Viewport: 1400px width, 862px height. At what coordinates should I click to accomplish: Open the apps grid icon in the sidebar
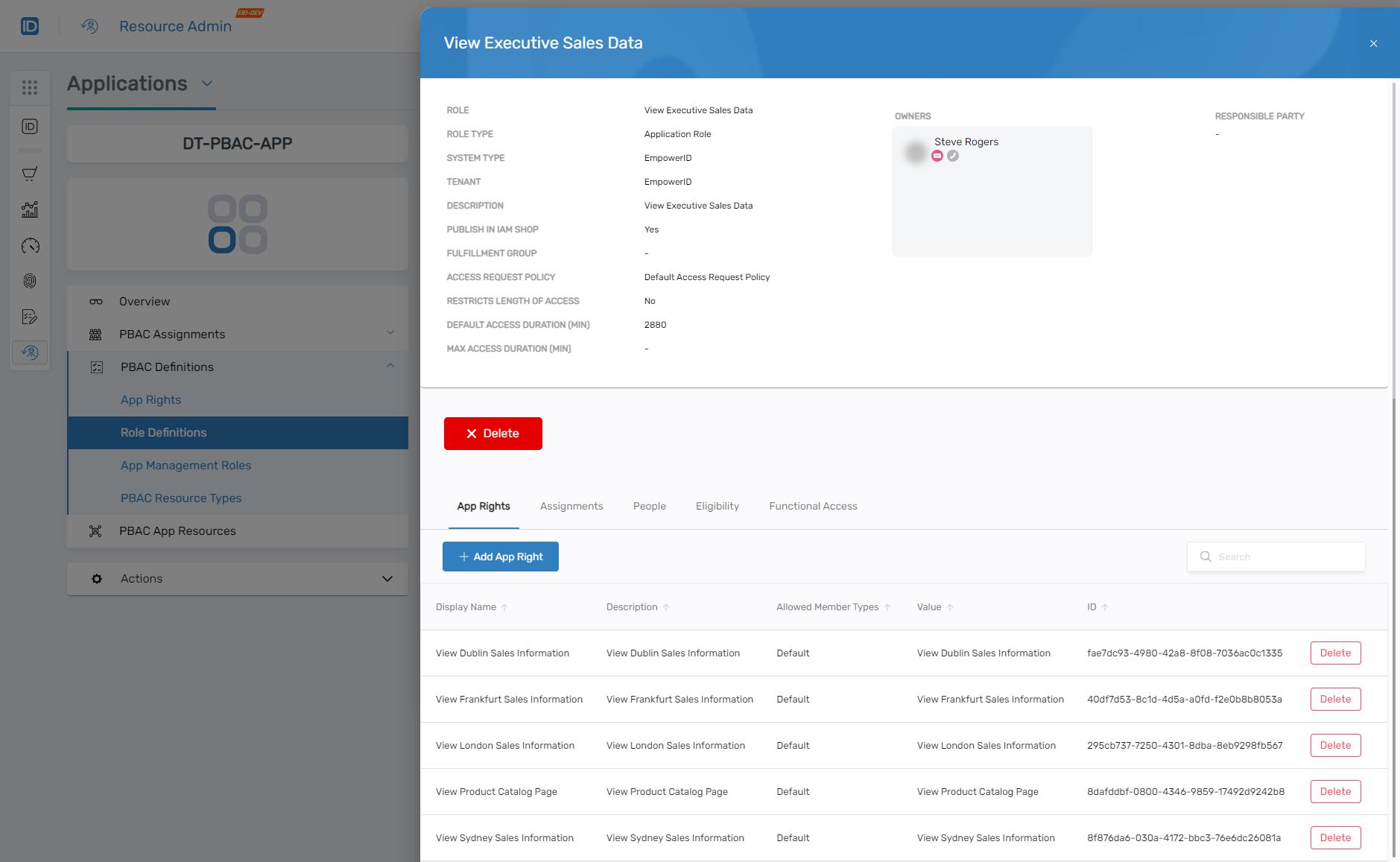[x=30, y=87]
